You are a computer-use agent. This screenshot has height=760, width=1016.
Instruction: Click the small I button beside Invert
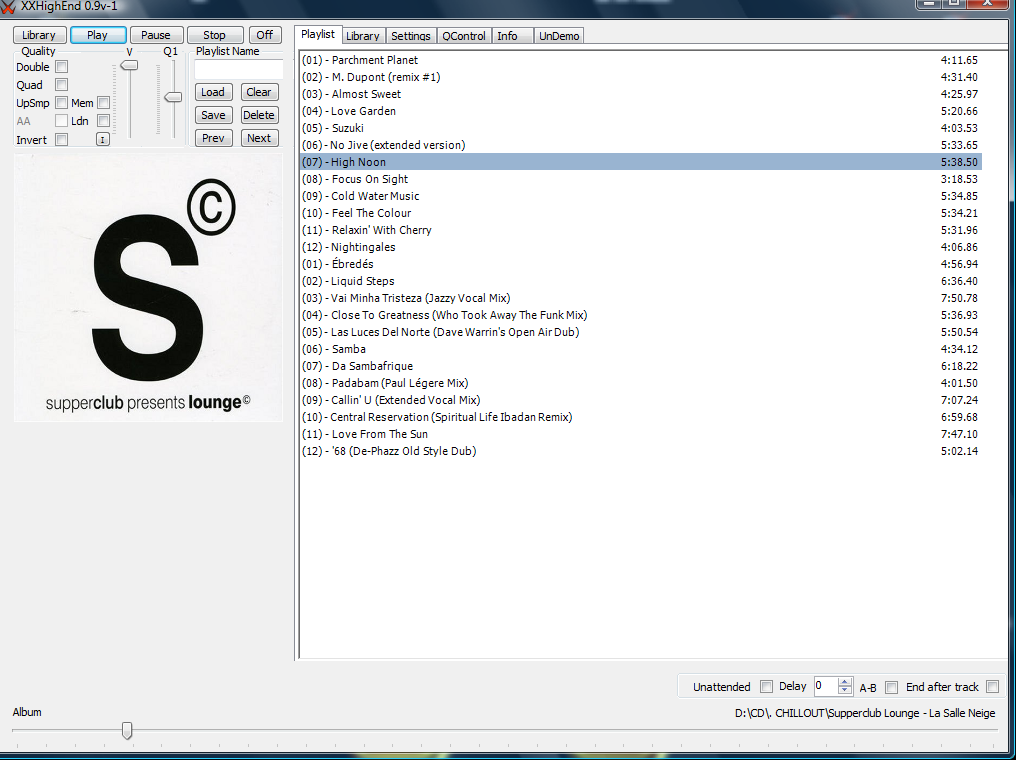point(103,139)
